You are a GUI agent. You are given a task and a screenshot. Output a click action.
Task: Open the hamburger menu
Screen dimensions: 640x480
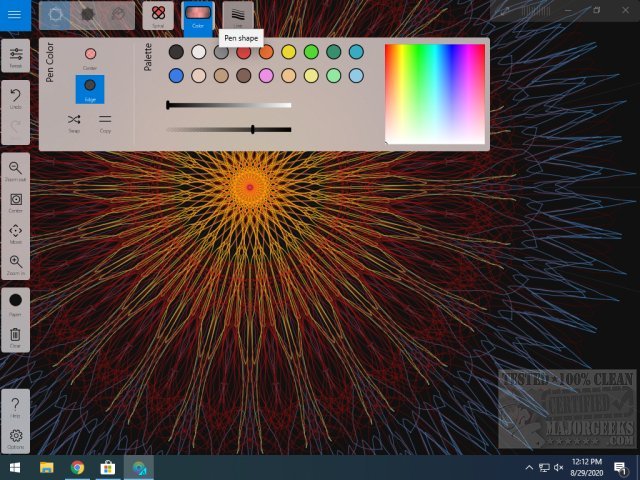[15, 15]
